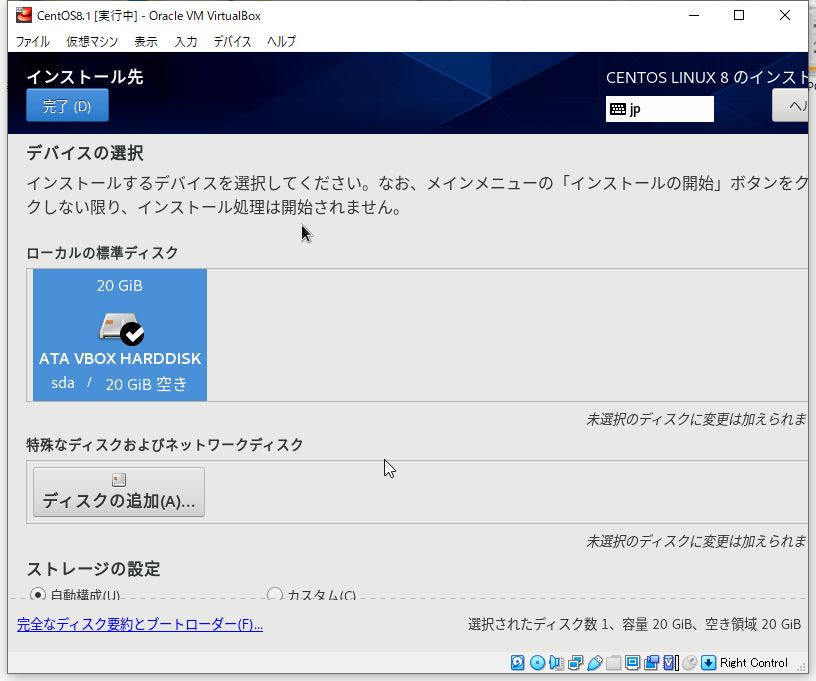Click the mouse integration status icon
Screen dimensions: 816x681
pyautogui.click(x=690, y=662)
